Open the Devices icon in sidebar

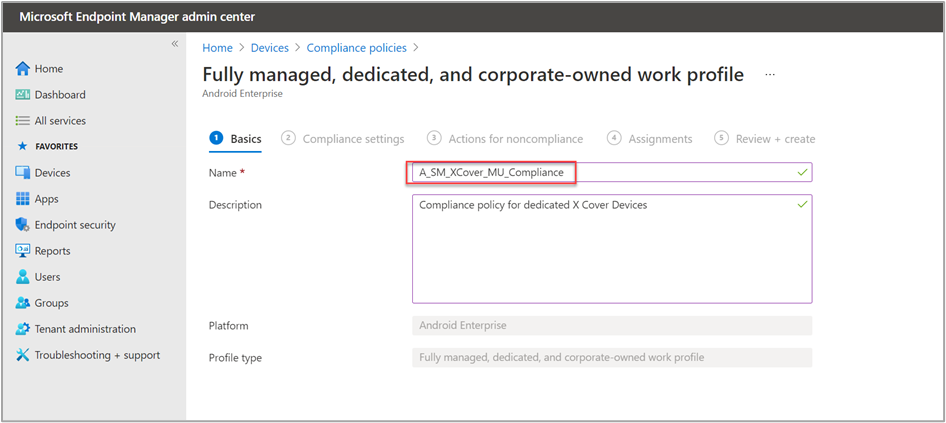coord(22,173)
